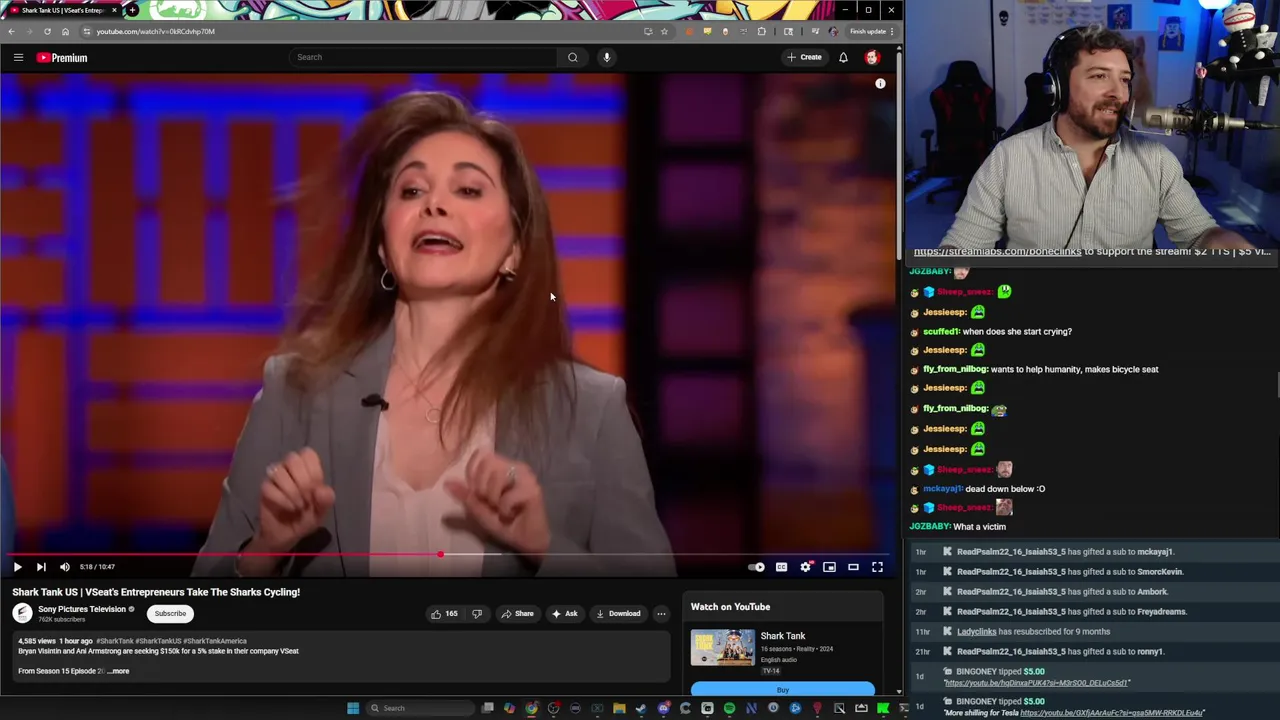Start voice search with microphone icon
The height and width of the screenshot is (720, 1280).
coord(606,57)
